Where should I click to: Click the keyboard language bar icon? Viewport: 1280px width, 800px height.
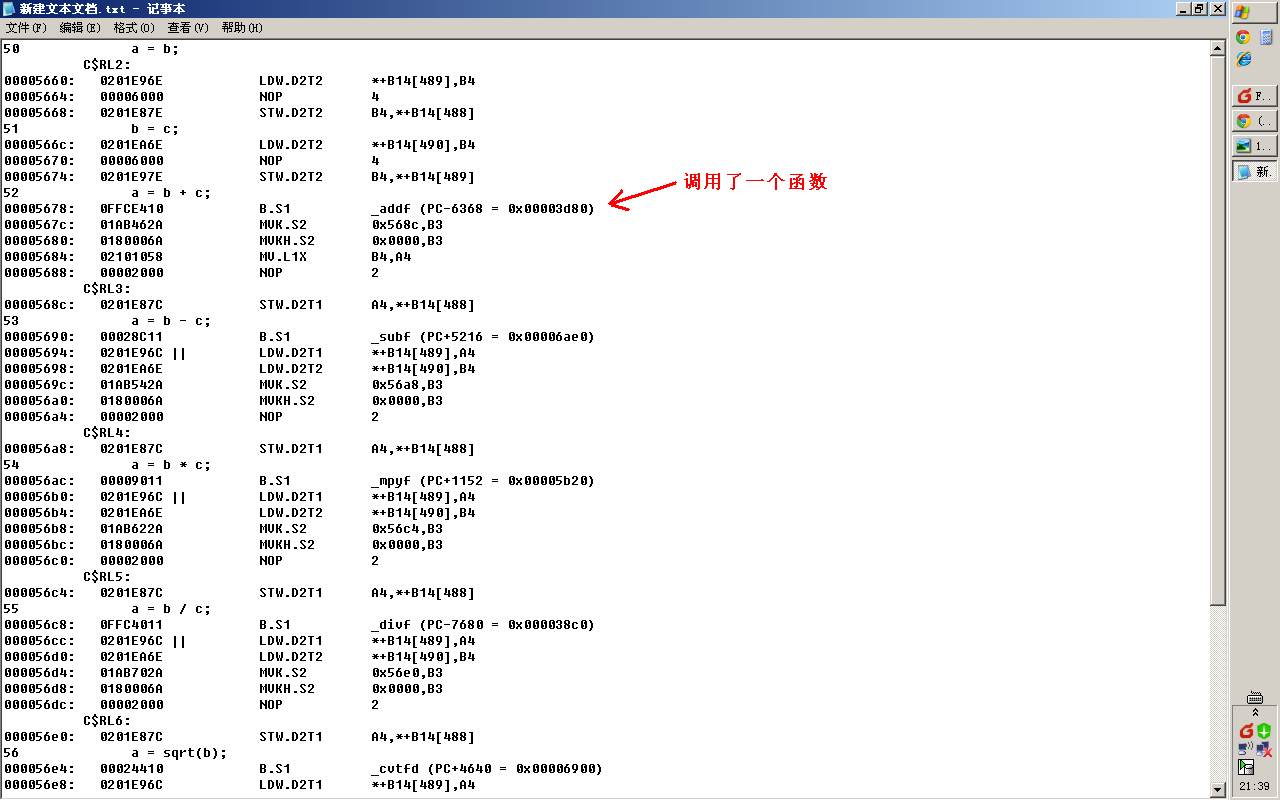[x=1254, y=697]
